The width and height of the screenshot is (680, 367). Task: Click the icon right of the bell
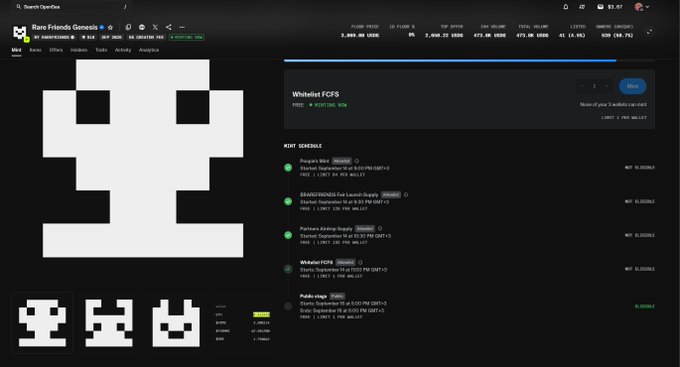[582, 7]
